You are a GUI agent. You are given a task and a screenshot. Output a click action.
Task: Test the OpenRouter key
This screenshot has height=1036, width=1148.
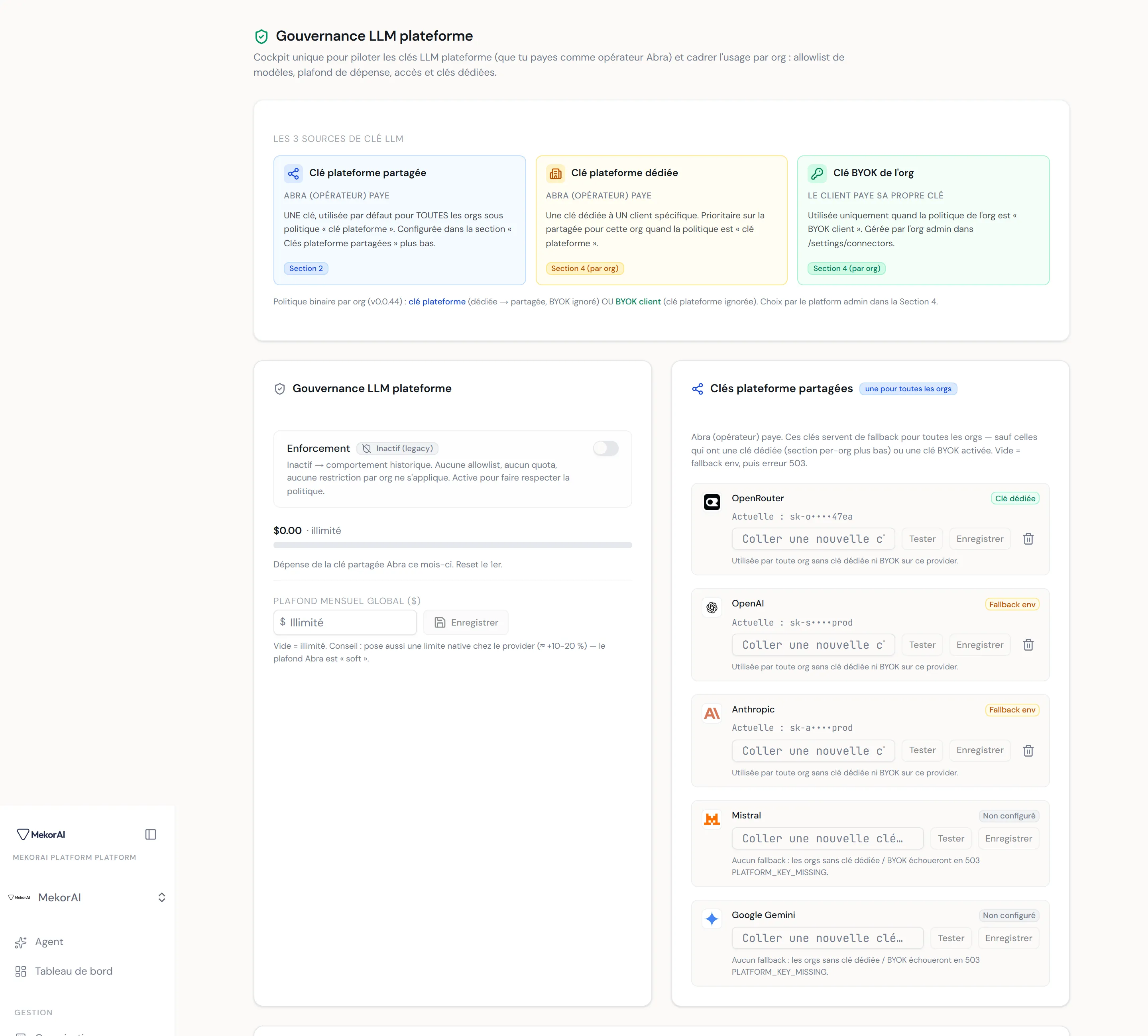tap(922, 539)
